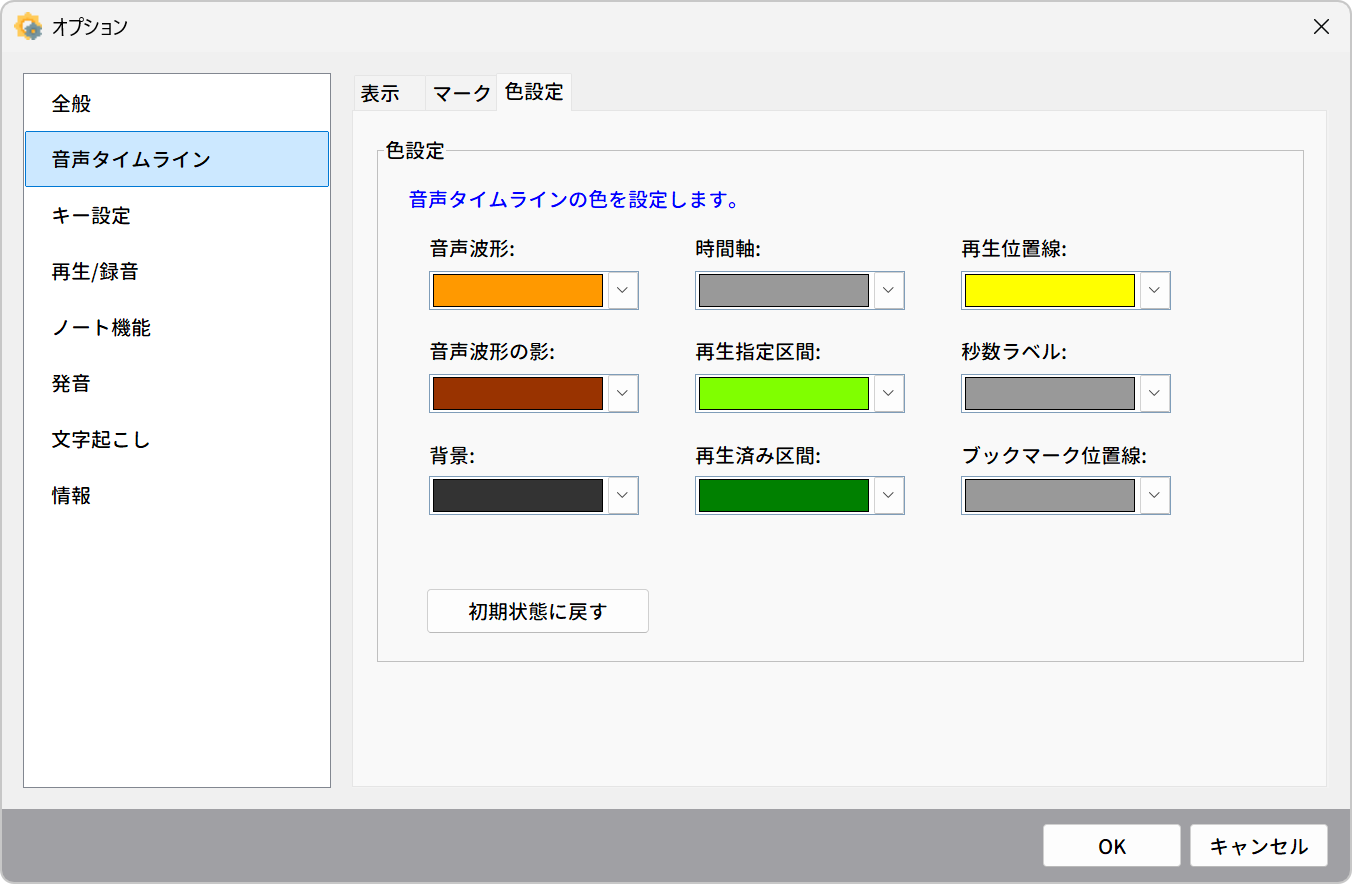The height and width of the screenshot is (884, 1352).
Task: Open 背景 color dropdown arrow
Action: [622, 496]
